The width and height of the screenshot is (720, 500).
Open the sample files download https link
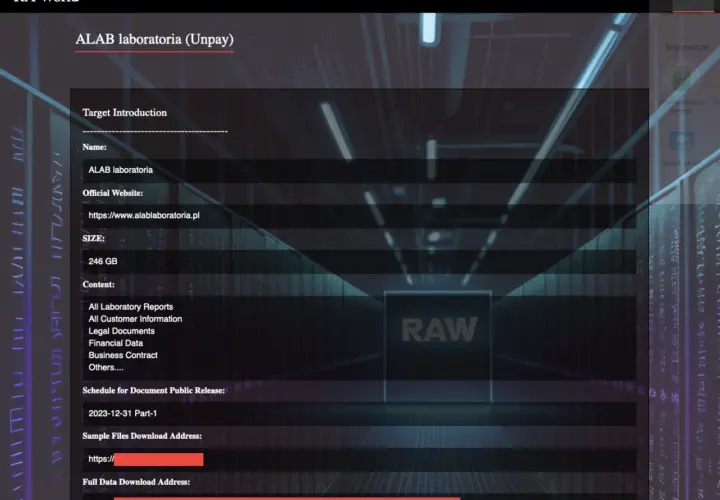tap(146, 459)
